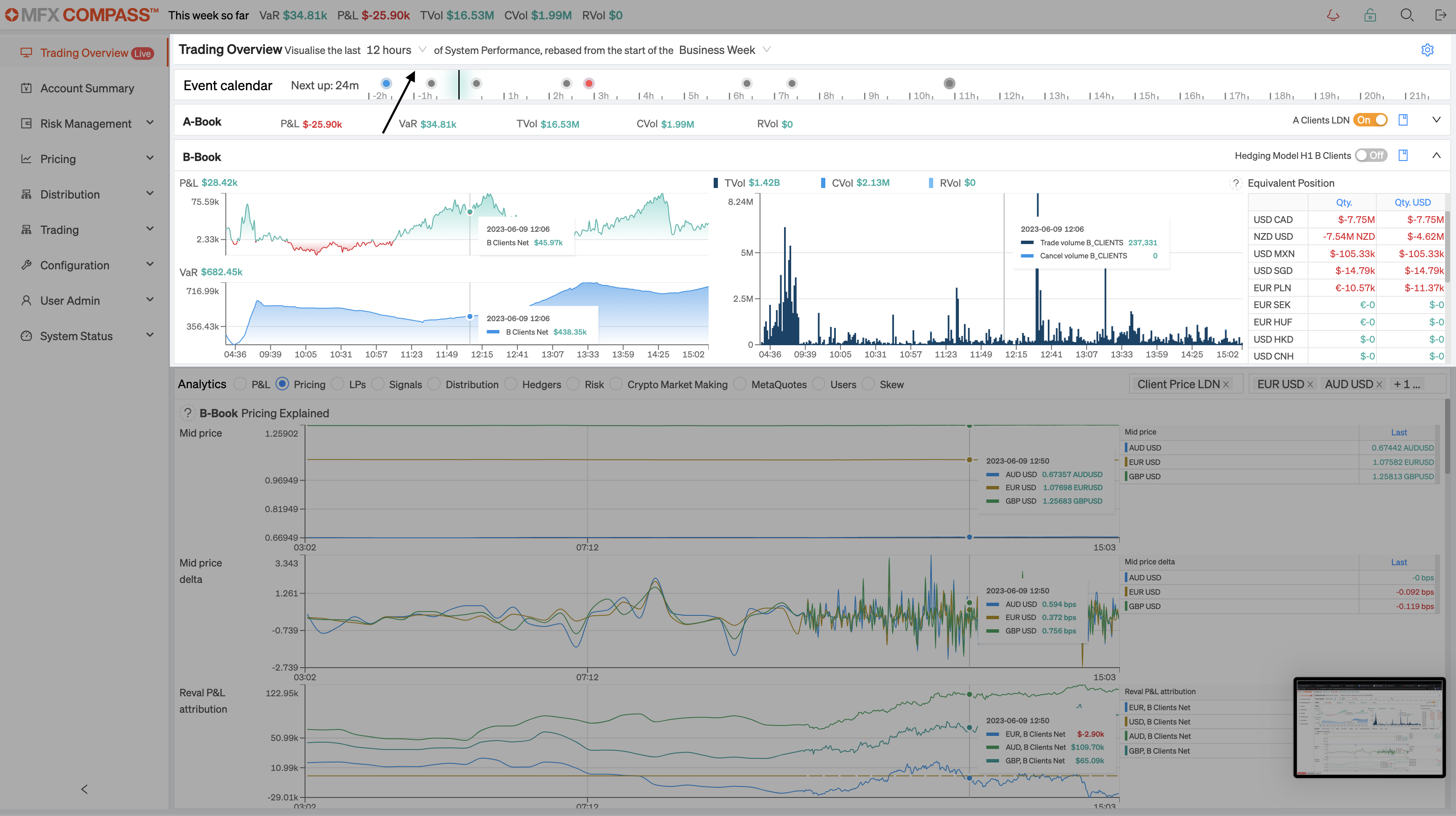Select the LPs analytics radio button
The image size is (1456, 816).
coord(337,384)
